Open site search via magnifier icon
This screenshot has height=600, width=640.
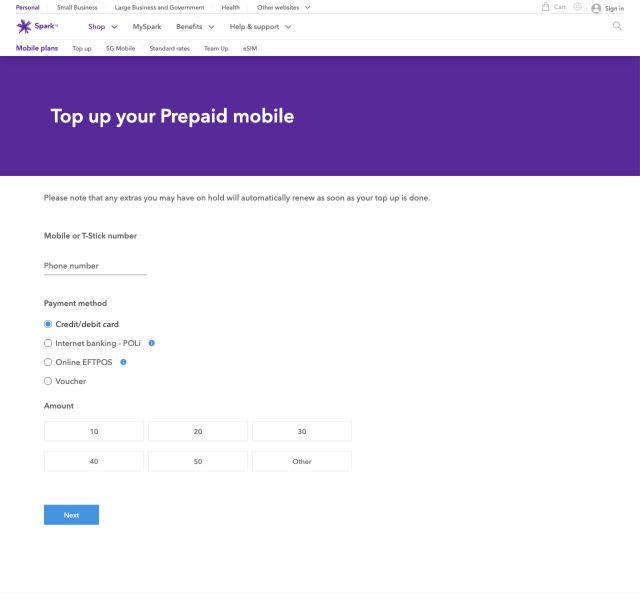tap(617, 26)
